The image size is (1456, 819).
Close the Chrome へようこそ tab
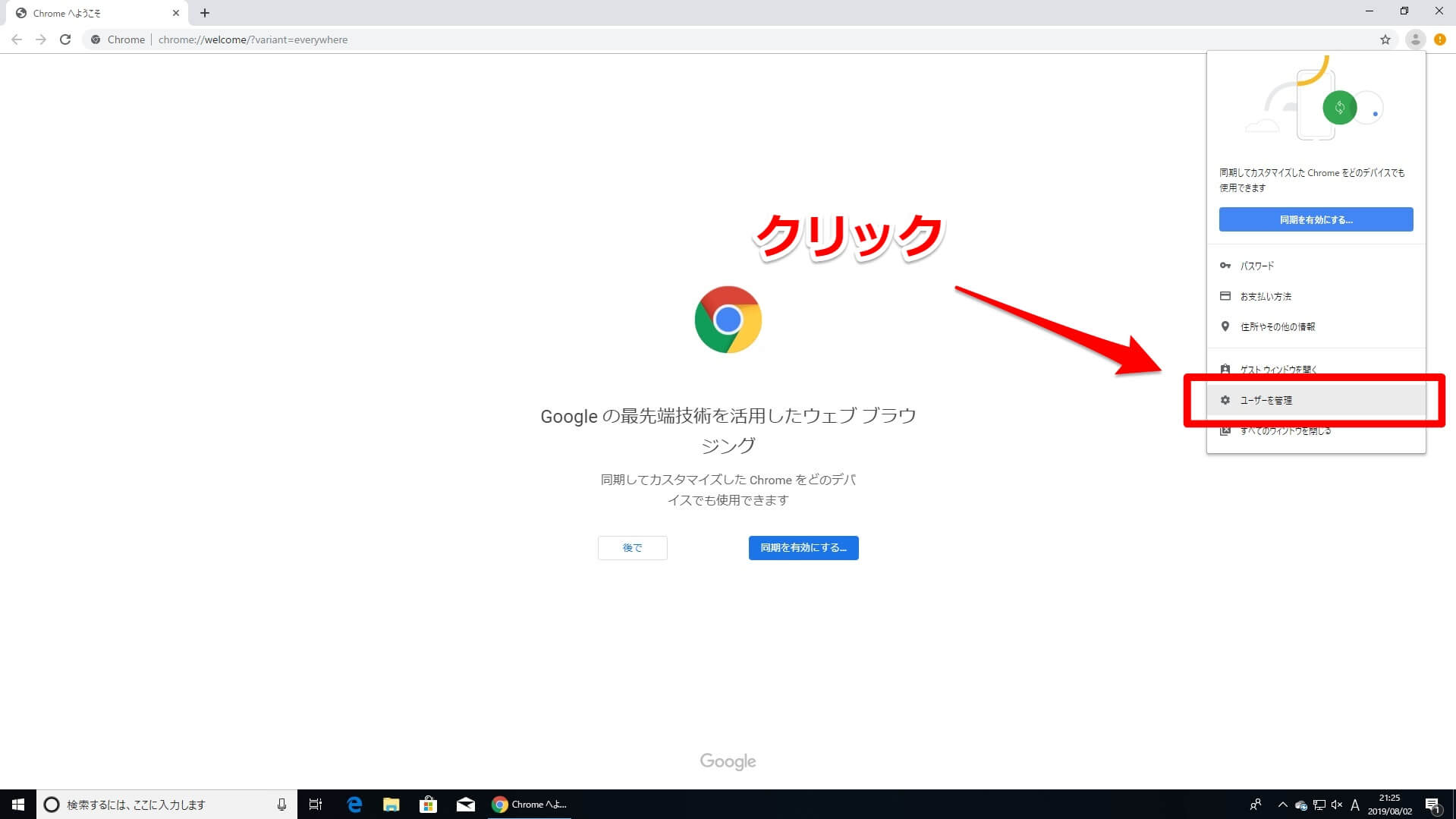[175, 13]
